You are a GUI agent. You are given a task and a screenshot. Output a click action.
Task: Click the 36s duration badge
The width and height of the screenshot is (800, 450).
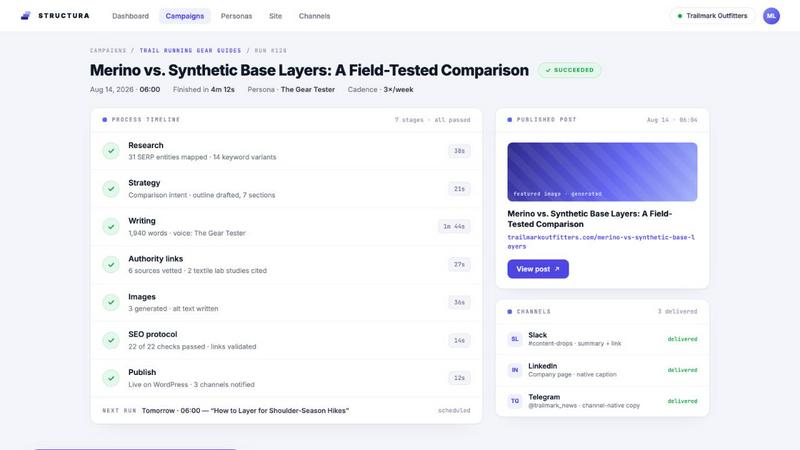coord(459,302)
